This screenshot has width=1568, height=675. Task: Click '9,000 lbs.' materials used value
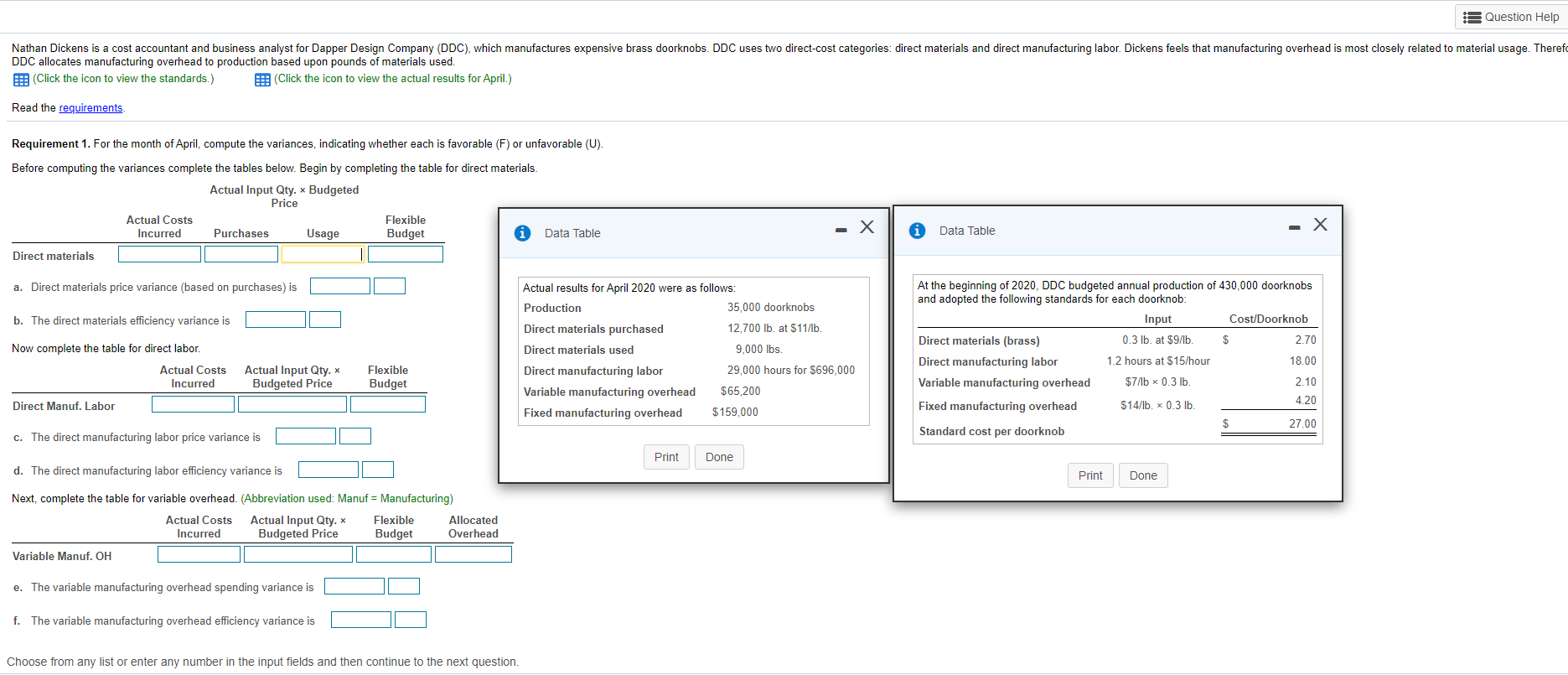(759, 350)
